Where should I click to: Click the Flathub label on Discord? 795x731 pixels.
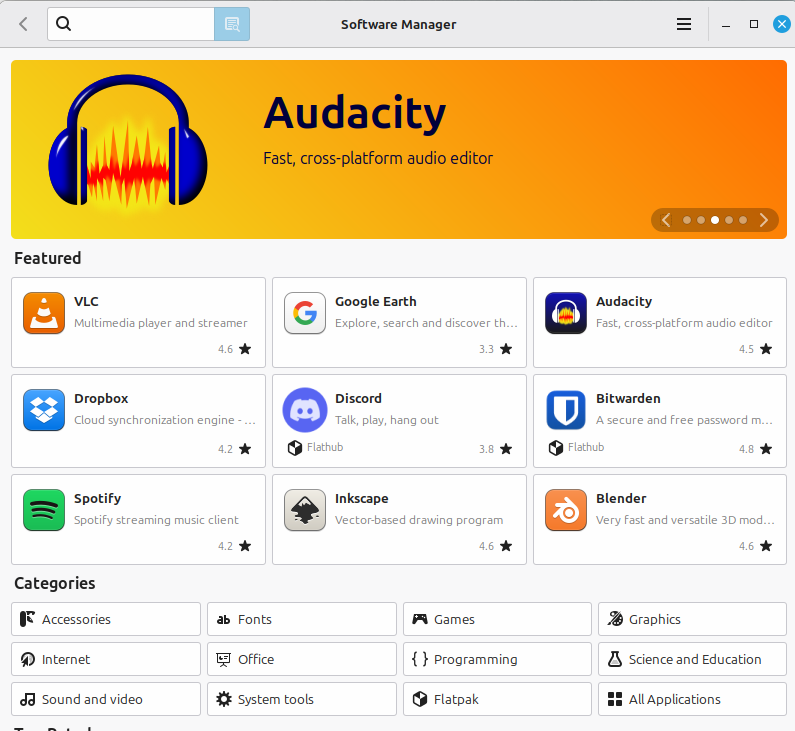325,447
